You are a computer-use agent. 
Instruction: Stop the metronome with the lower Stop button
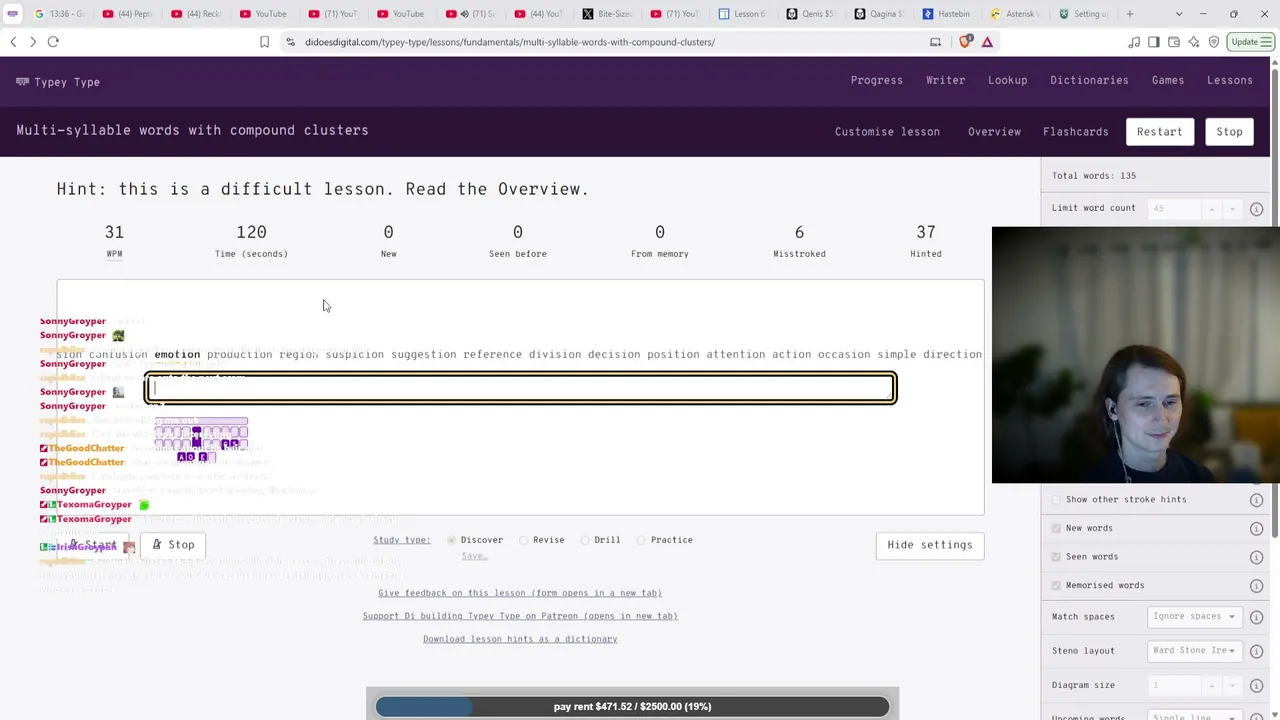pos(173,545)
